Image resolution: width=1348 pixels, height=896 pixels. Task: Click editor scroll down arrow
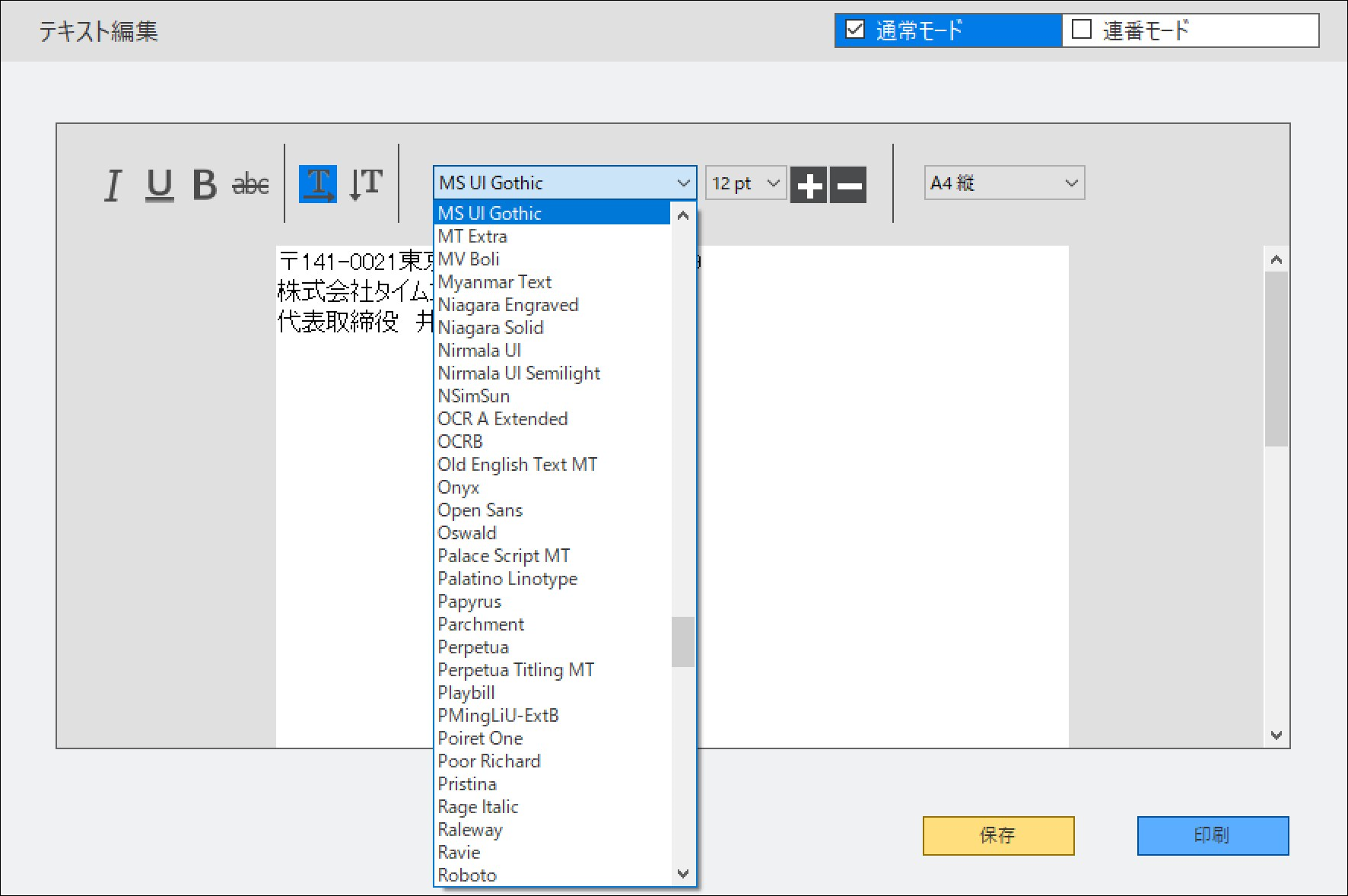click(x=1276, y=735)
